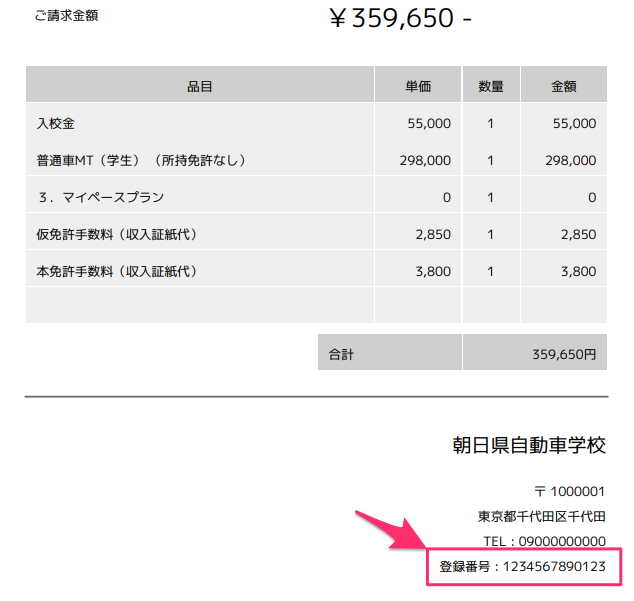Screen dimensions: 634x601
Task: Click the 合計 total label
Action: click(x=341, y=354)
